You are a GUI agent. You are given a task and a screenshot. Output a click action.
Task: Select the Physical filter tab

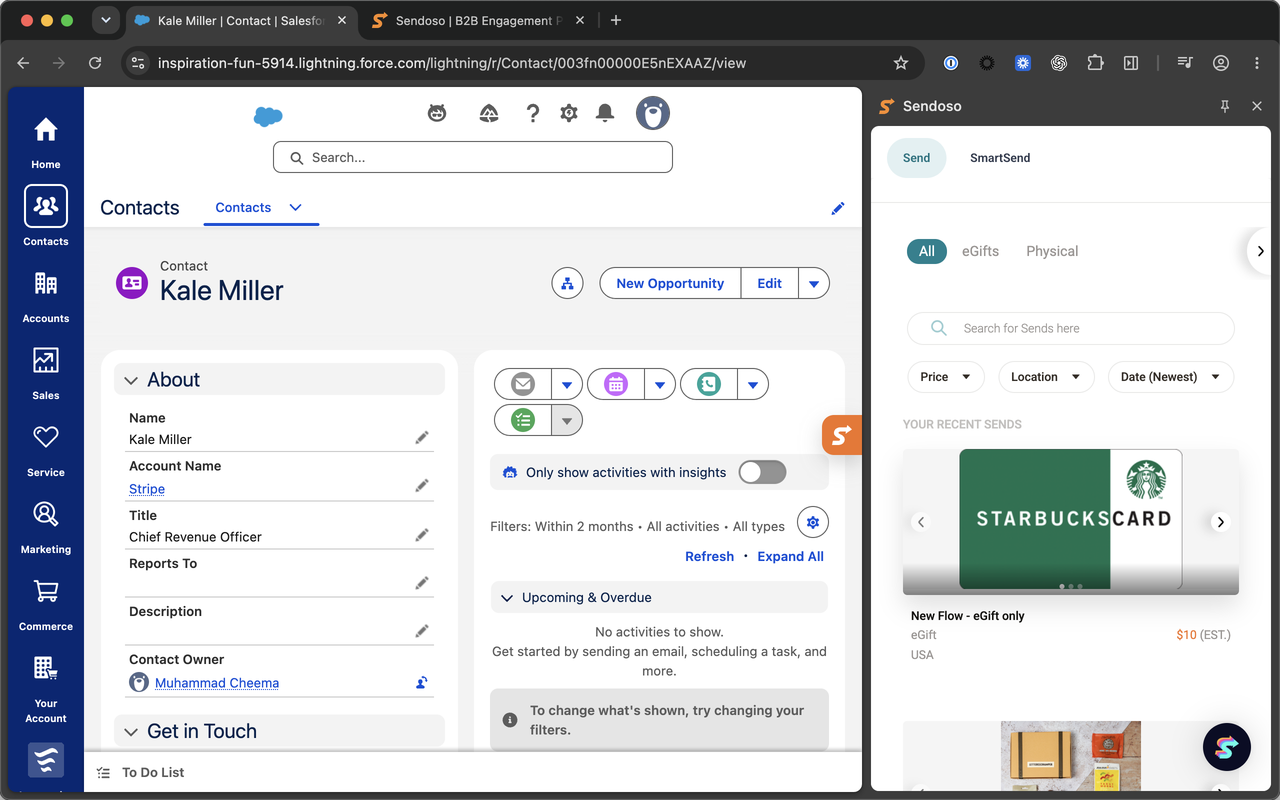1052,251
